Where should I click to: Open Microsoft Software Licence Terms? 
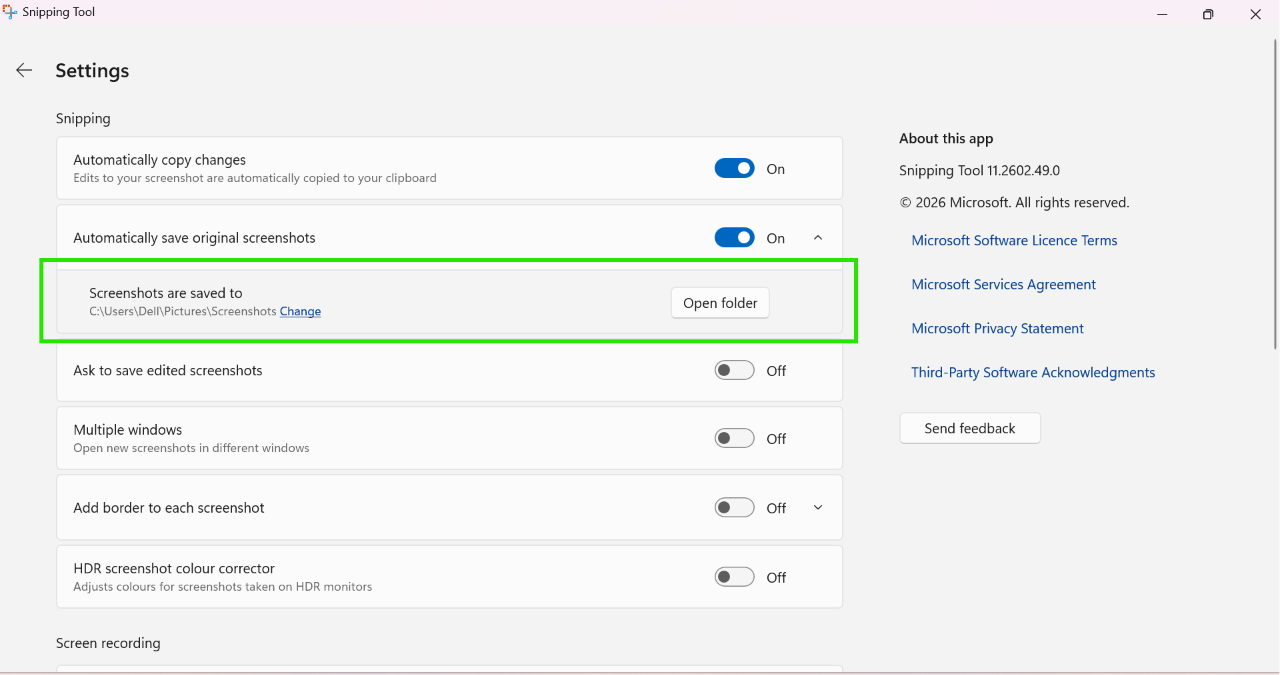1014,240
